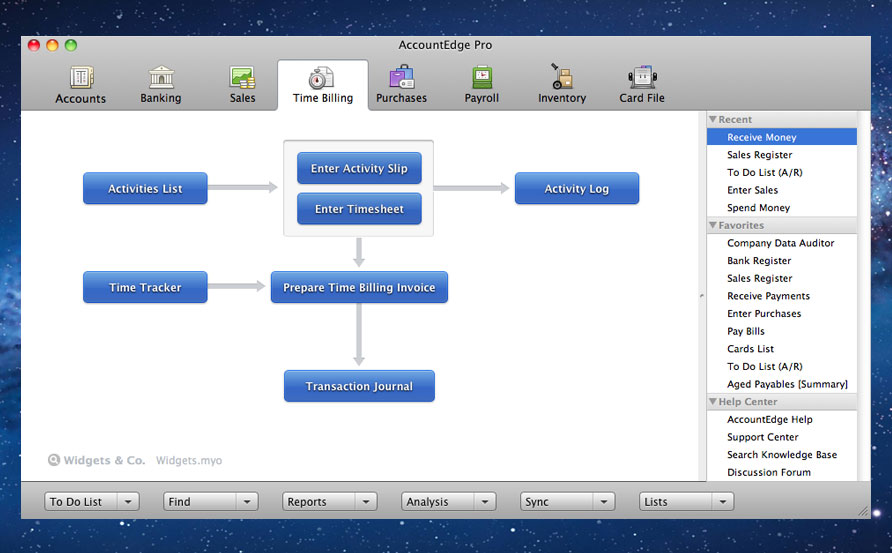Click the Enter Timesheet button

point(359,209)
